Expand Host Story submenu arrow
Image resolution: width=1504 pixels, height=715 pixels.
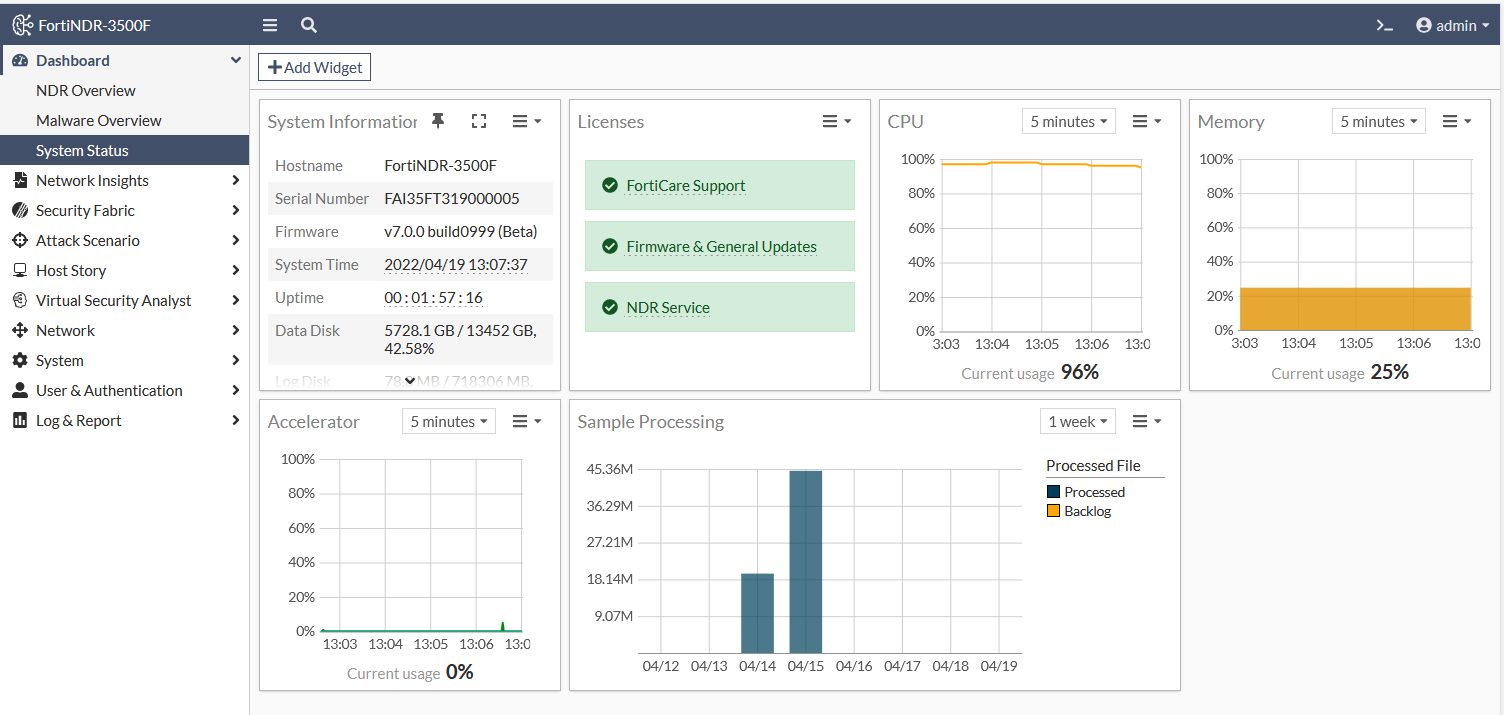tap(236, 271)
